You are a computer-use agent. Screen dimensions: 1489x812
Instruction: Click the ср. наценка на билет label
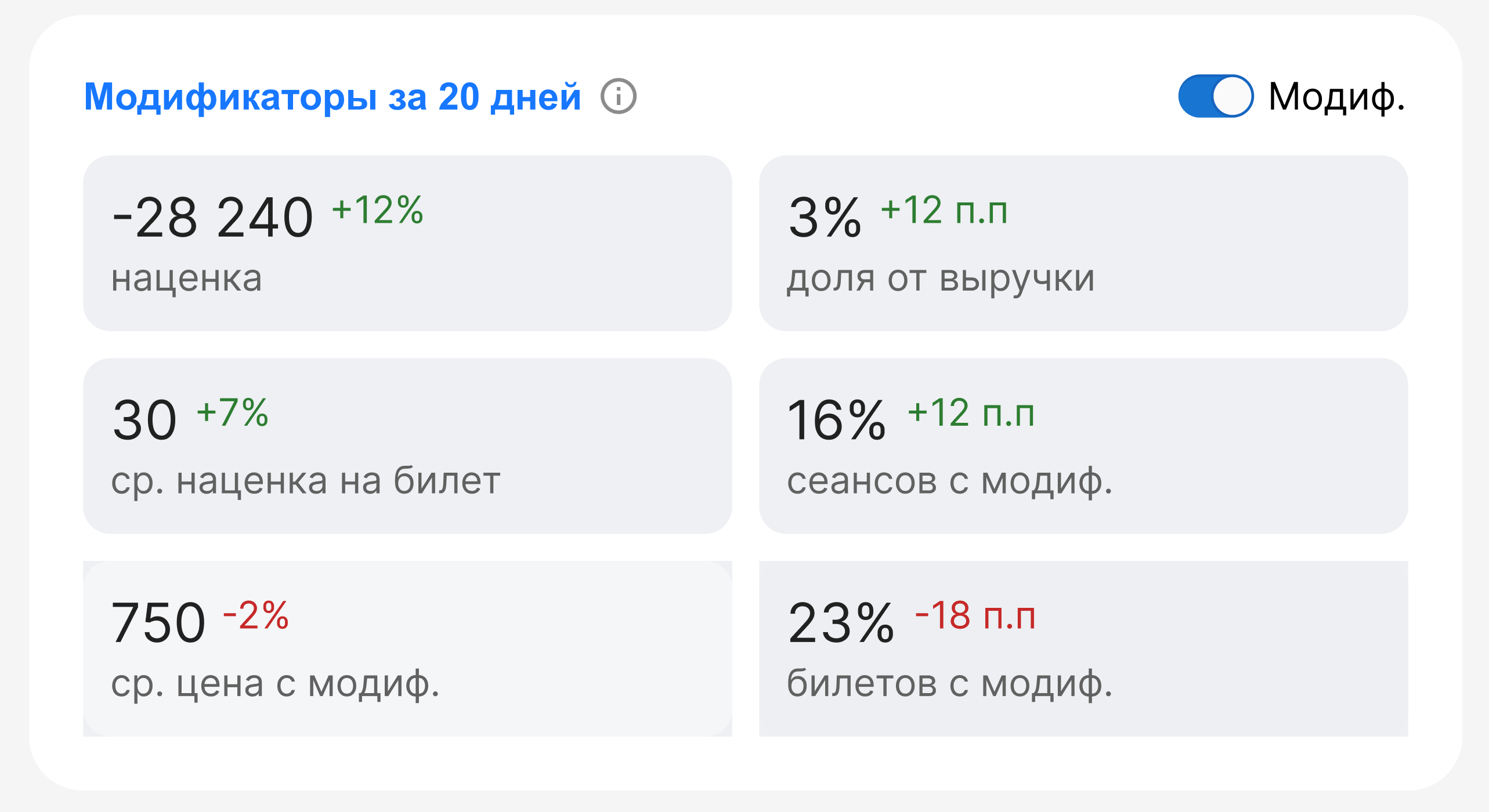(x=306, y=481)
